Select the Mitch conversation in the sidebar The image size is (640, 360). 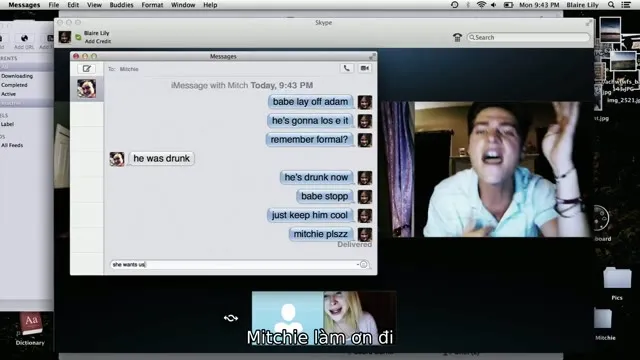pyautogui.click(x=87, y=89)
